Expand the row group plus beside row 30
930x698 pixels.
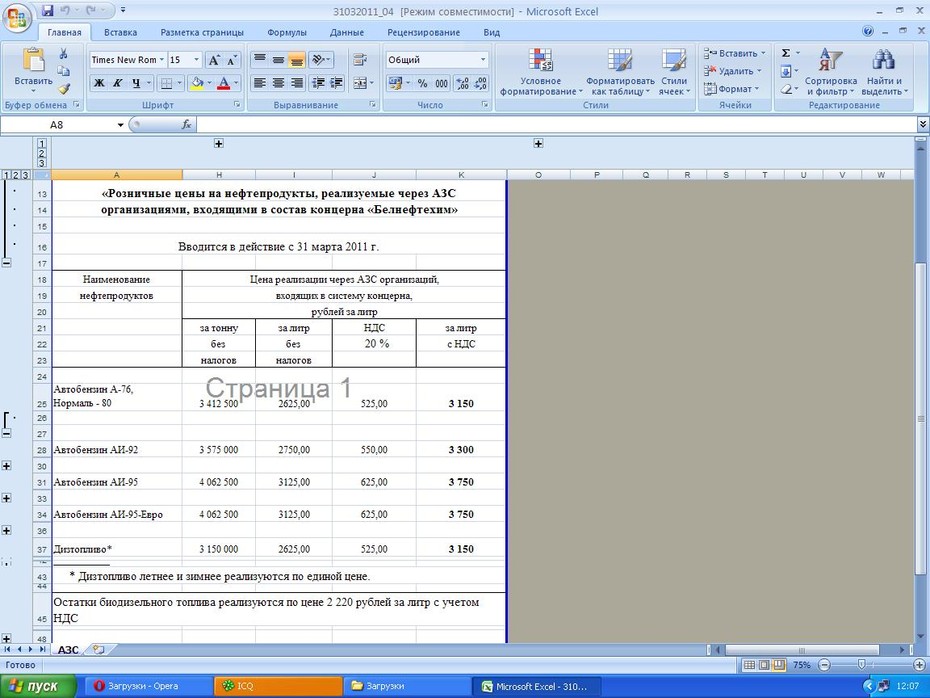click(x=7, y=466)
